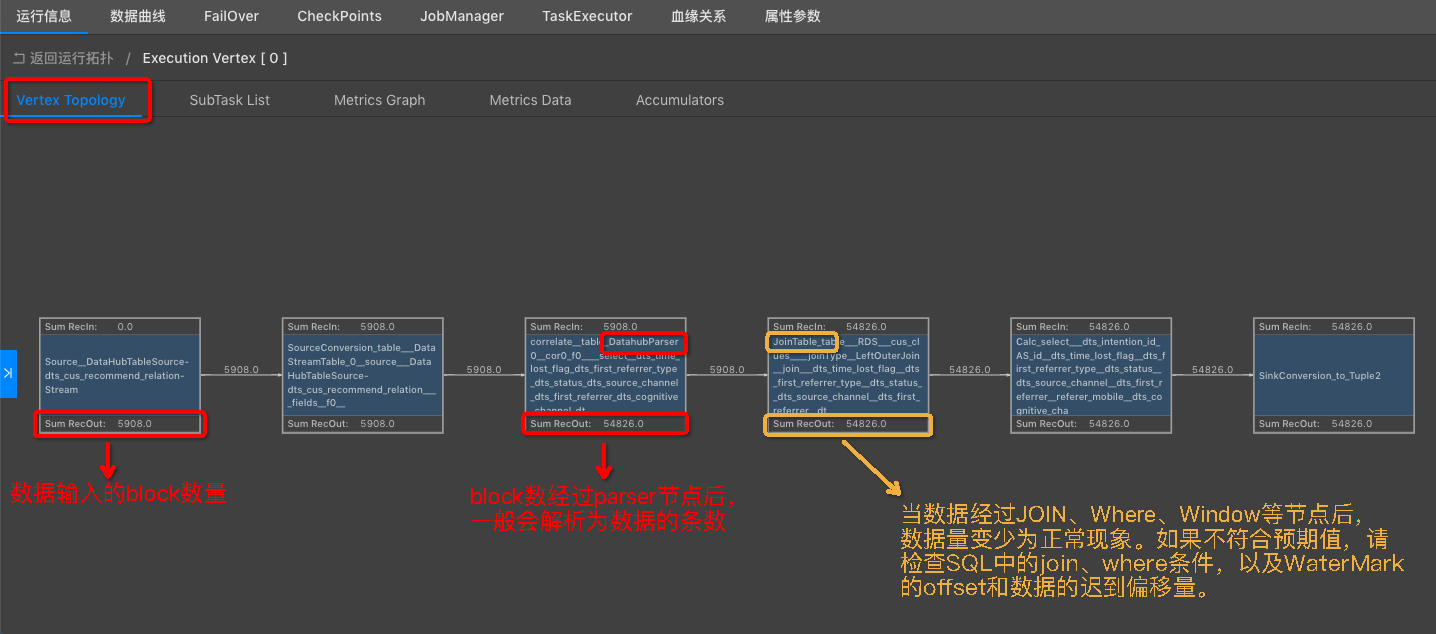
Task: Click Sum RecOut 54826.0 on JoinTable node
Action: [x=849, y=424]
